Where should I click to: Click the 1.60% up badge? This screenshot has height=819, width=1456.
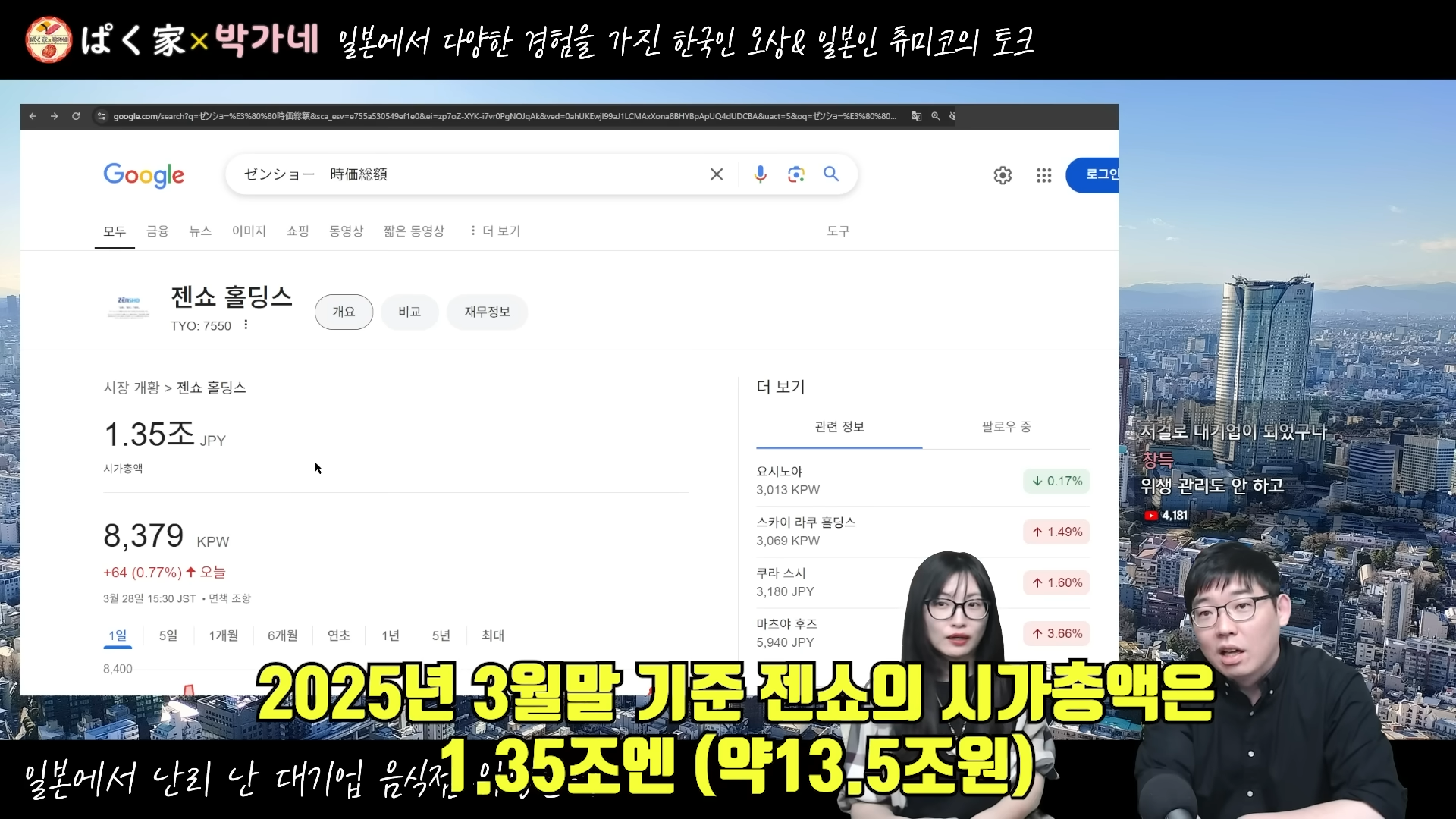pyautogui.click(x=1056, y=582)
